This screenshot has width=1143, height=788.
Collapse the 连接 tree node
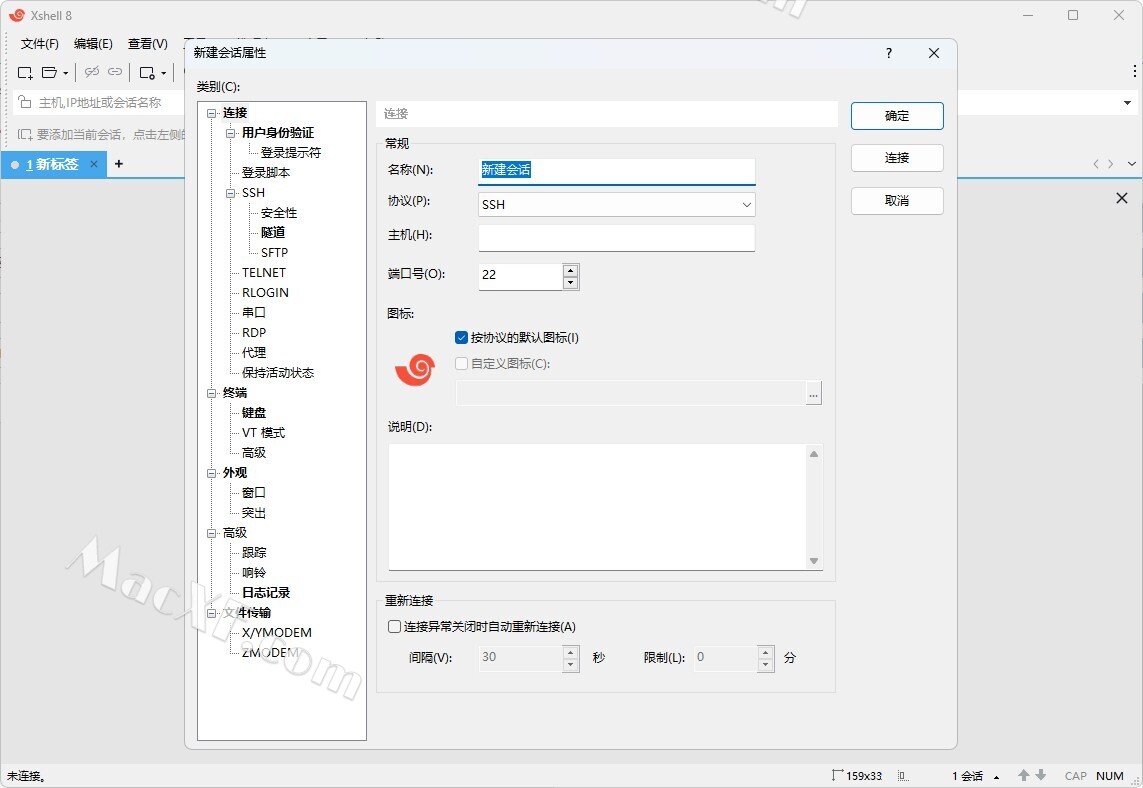(x=211, y=113)
